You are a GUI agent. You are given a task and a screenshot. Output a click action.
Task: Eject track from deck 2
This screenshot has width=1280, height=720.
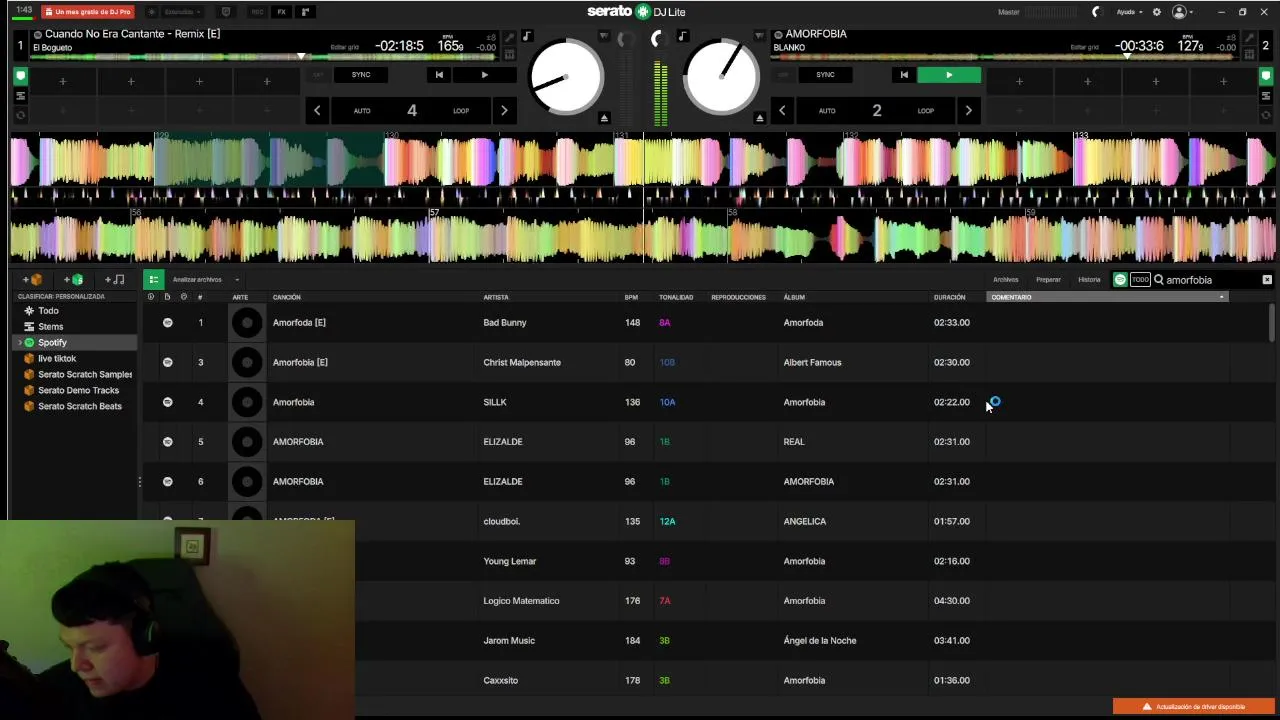pos(759,118)
